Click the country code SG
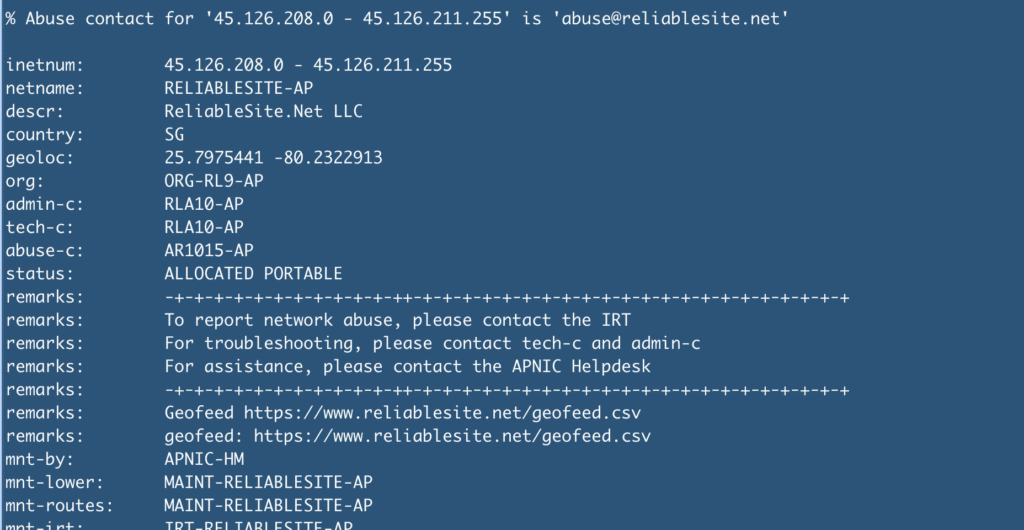Screen dimensions: 1024x530 pos(174,134)
